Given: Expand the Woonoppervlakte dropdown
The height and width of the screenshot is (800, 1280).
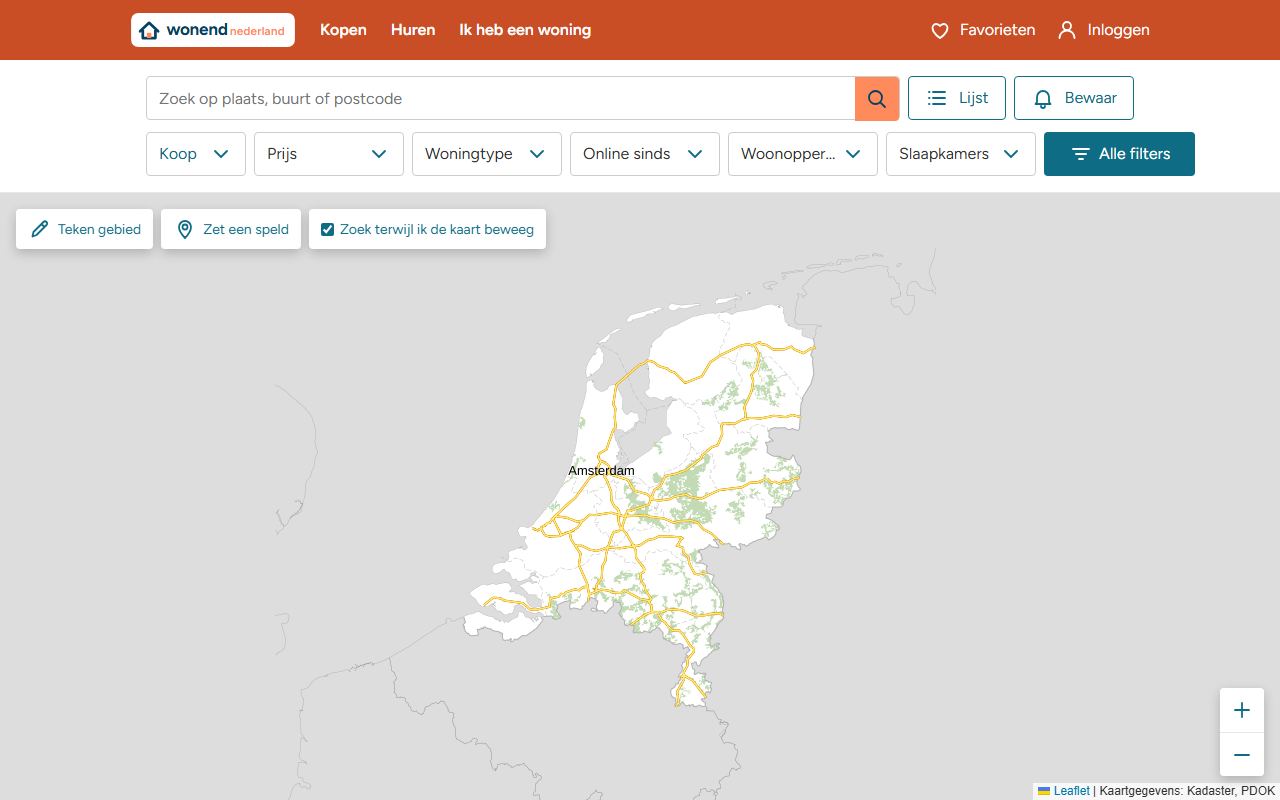Looking at the screenshot, I should (x=803, y=154).
